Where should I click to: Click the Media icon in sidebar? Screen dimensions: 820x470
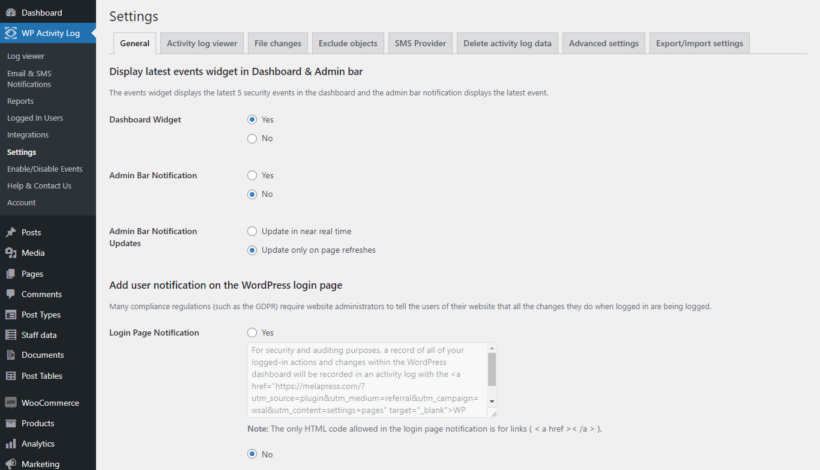pyautogui.click(x=10, y=253)
